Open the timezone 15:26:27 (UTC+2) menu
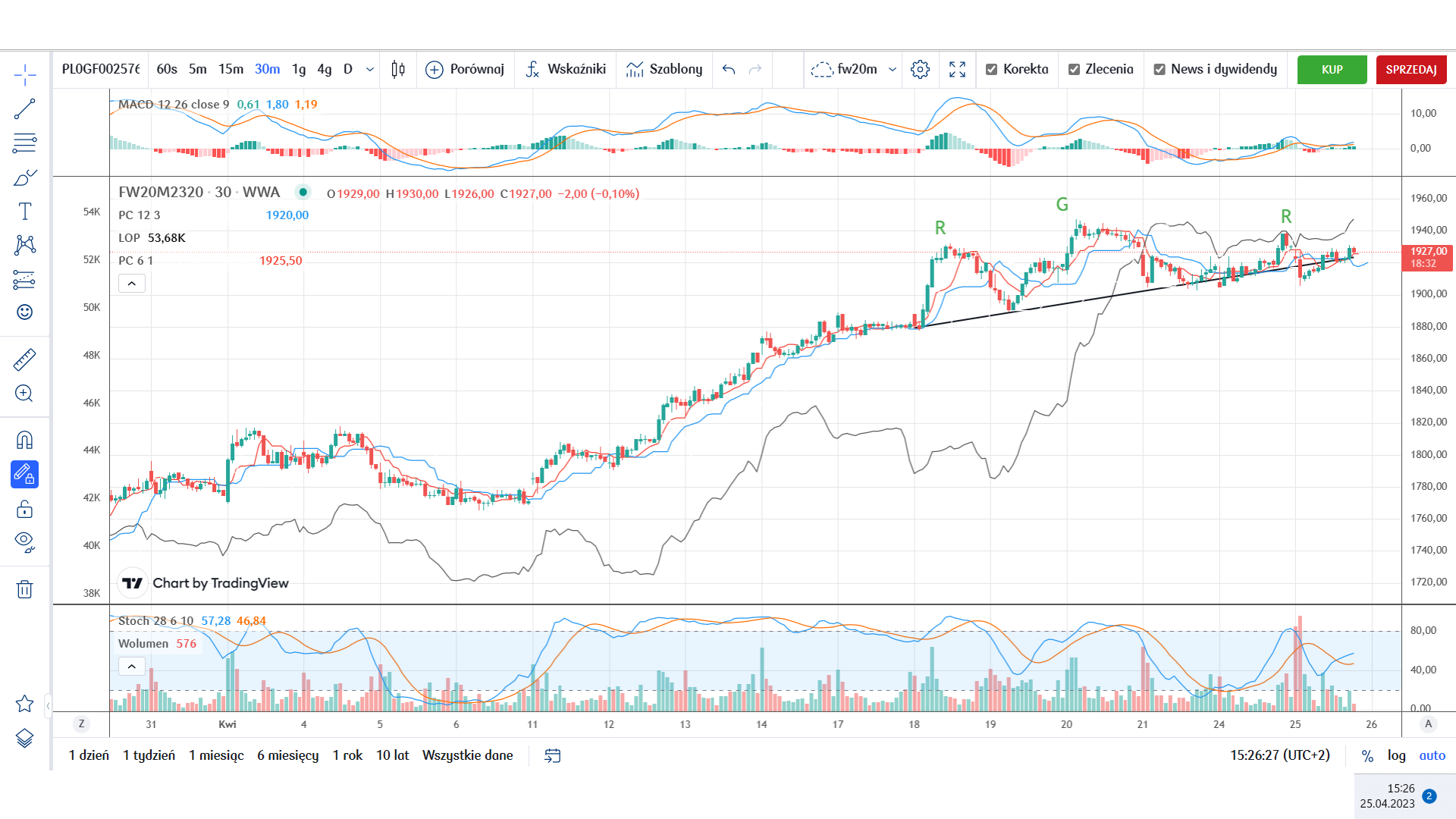 pyautogui.click(x=1280, y=755)
